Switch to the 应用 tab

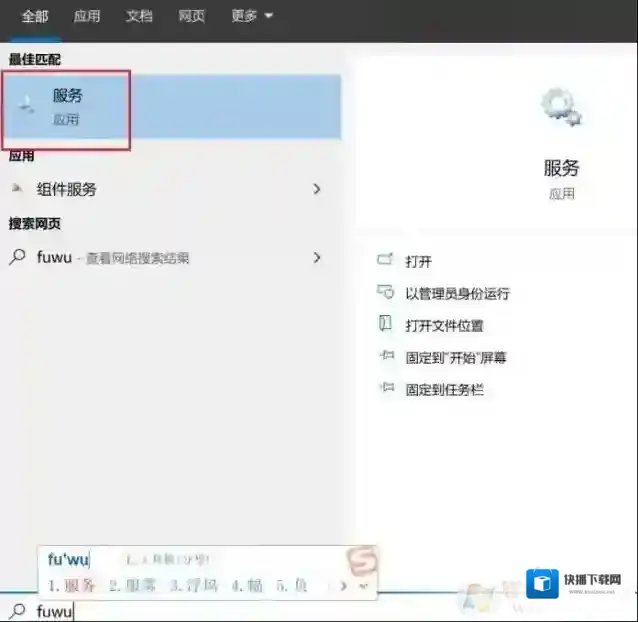point(87,16)
